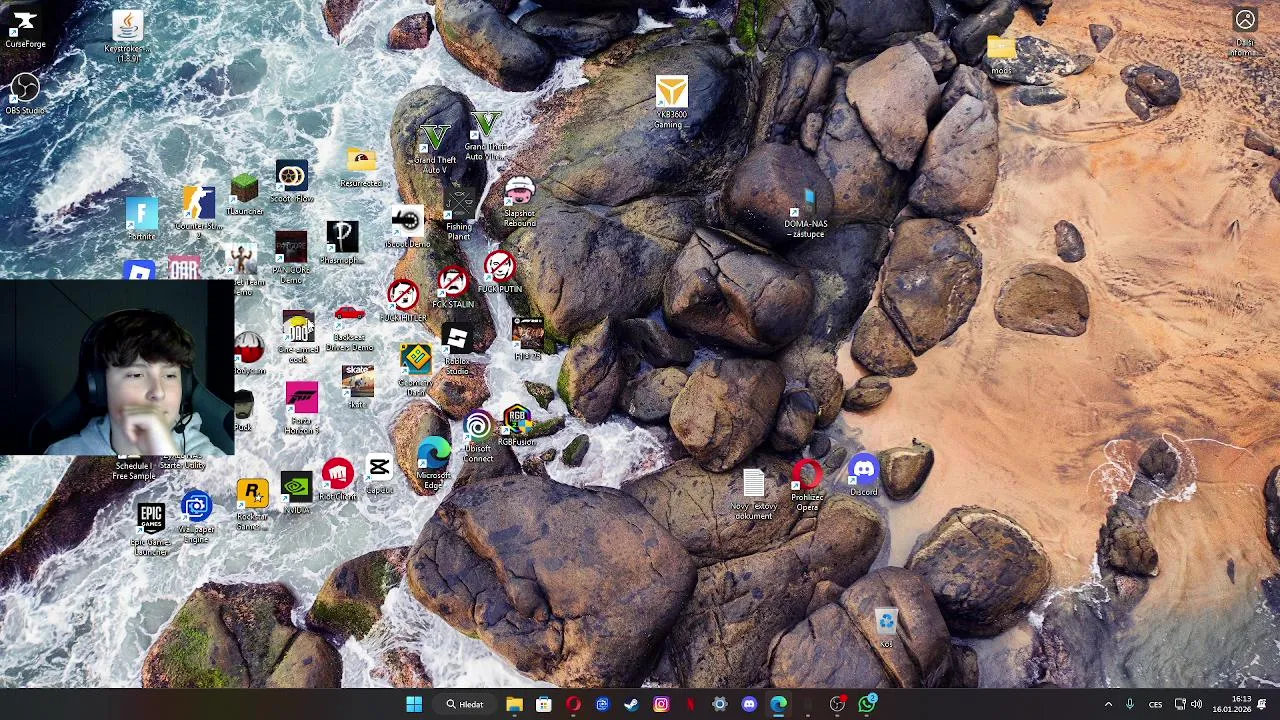Open volume control speaker icon

click(x=1196, y=704)
